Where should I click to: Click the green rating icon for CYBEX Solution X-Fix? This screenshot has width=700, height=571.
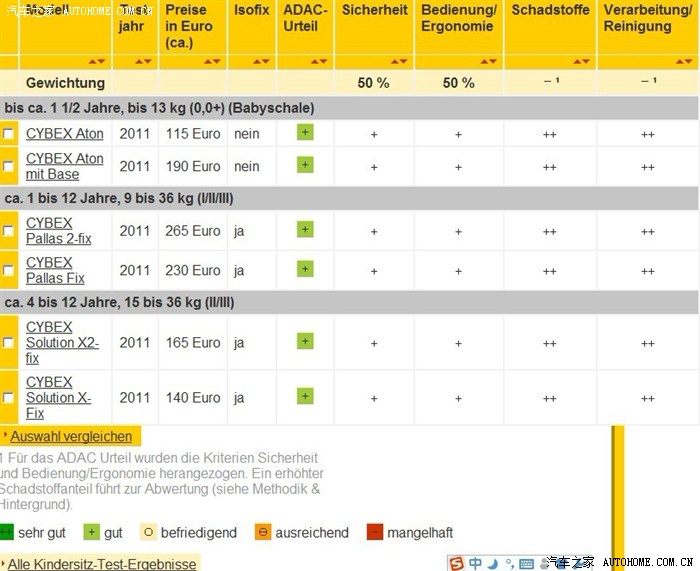tap(305, 396)
